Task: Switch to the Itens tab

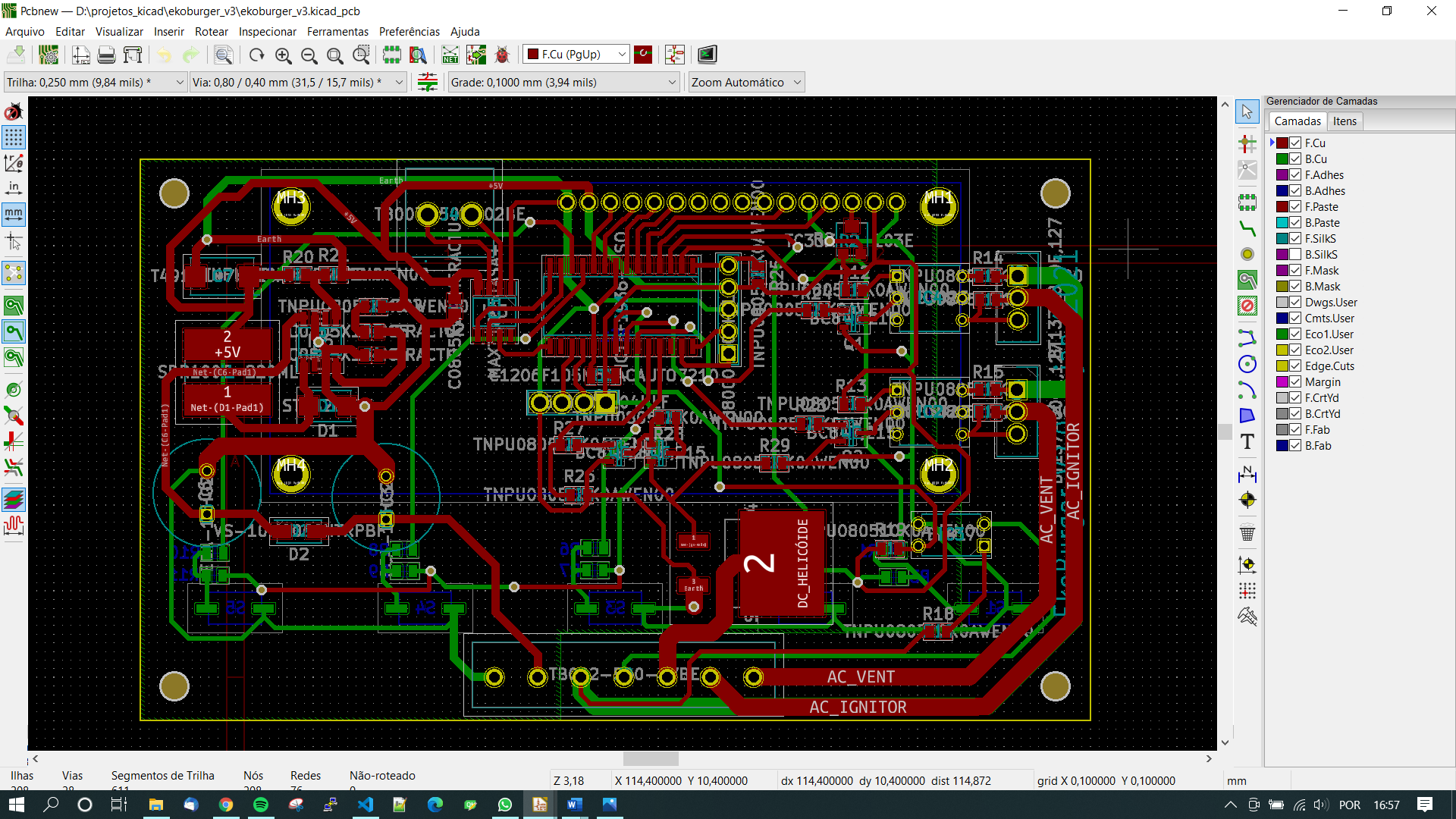Action: pyautogui.click(x=1345, y=121)
